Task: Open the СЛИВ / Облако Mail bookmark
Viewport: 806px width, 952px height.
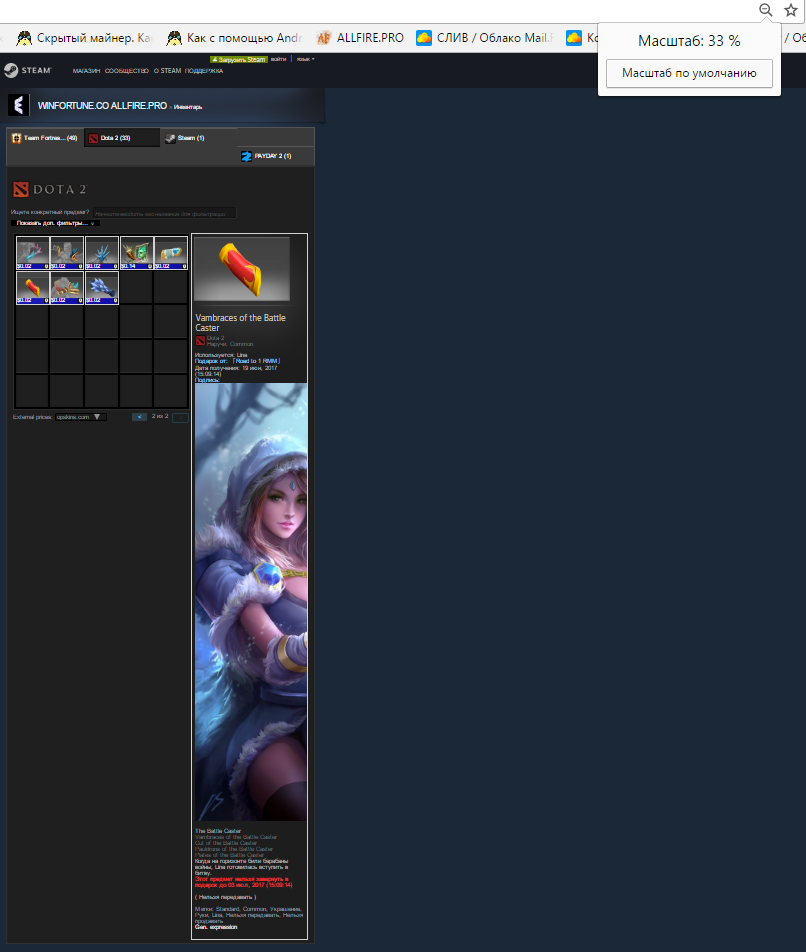Action: tap(485, 38)
